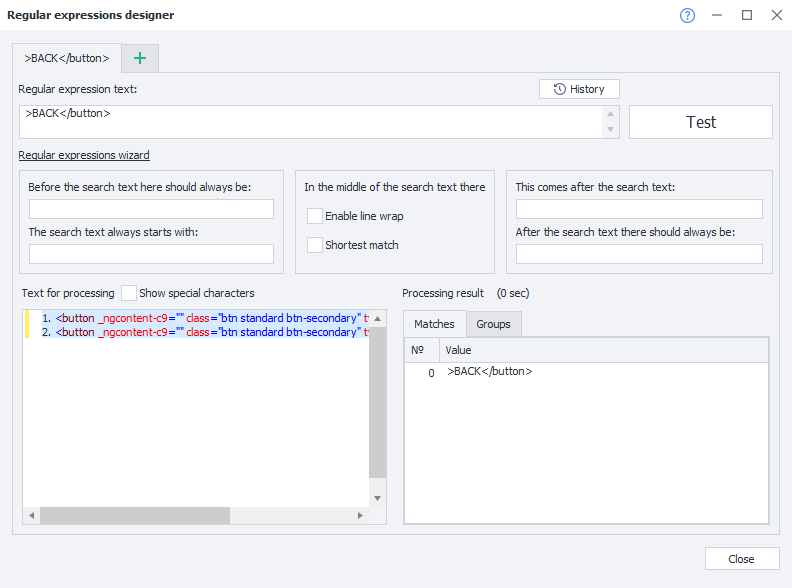Click the horizontal scrollbar thumb in text area
The image size is (792, 588).
click(135, 515)
